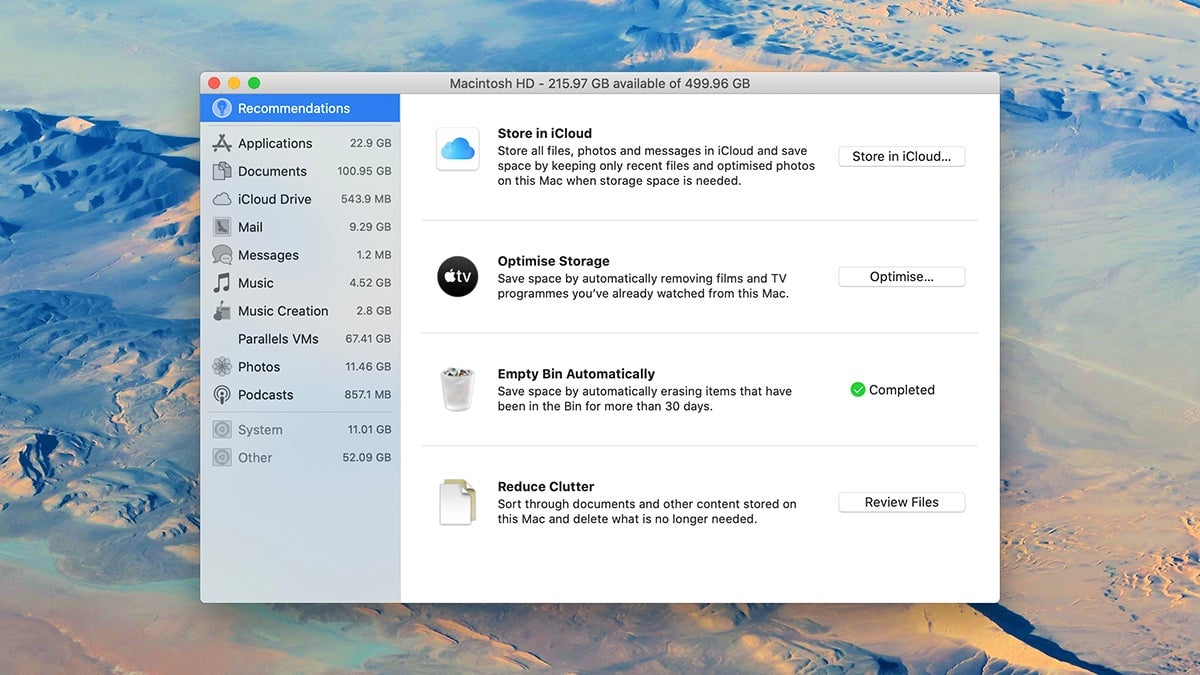Open the Photos category icon
The image size is (1200, 675).
tap(223, 366)
